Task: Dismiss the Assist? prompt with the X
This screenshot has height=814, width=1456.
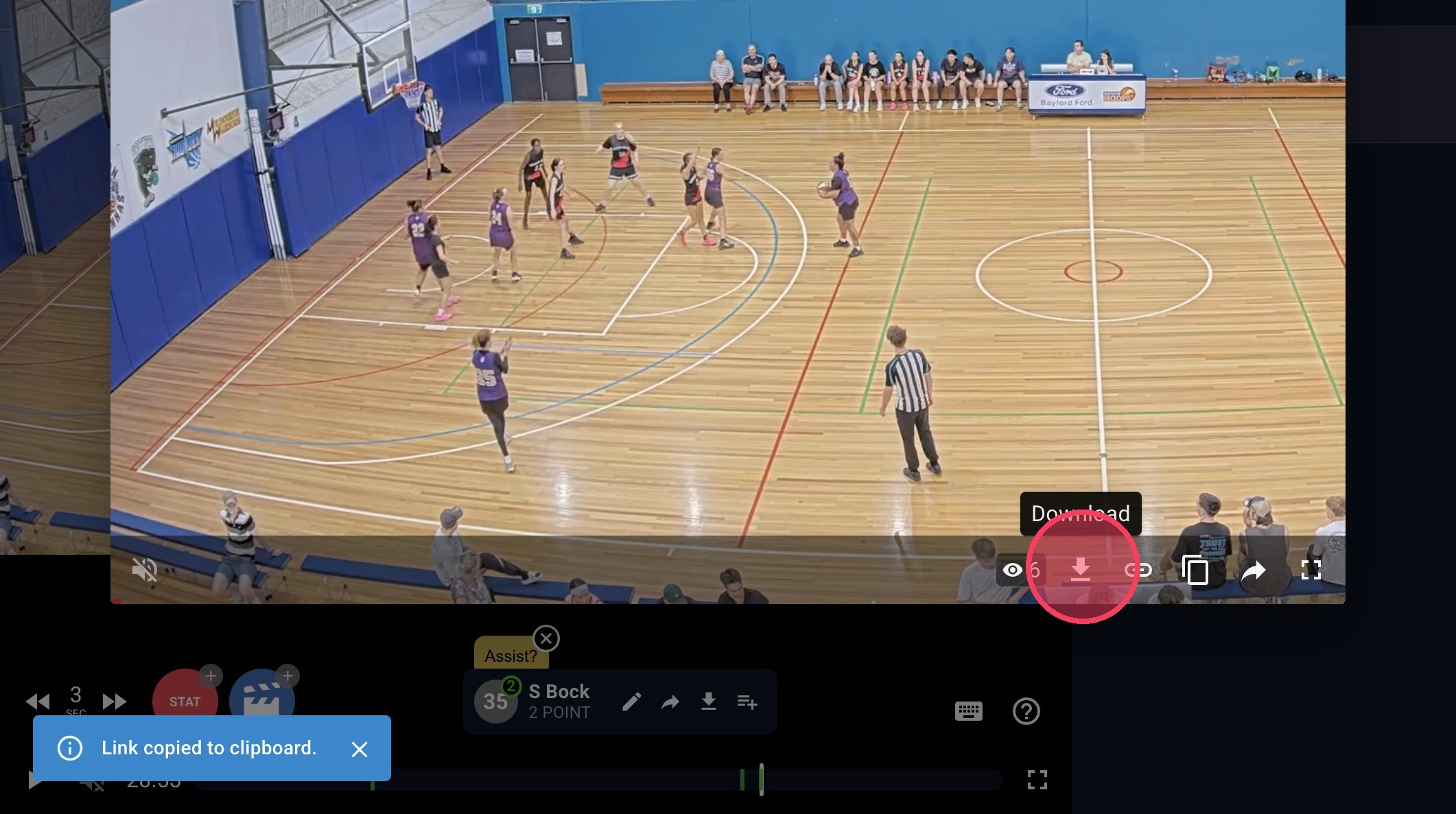Action: [x=546, y=639]
